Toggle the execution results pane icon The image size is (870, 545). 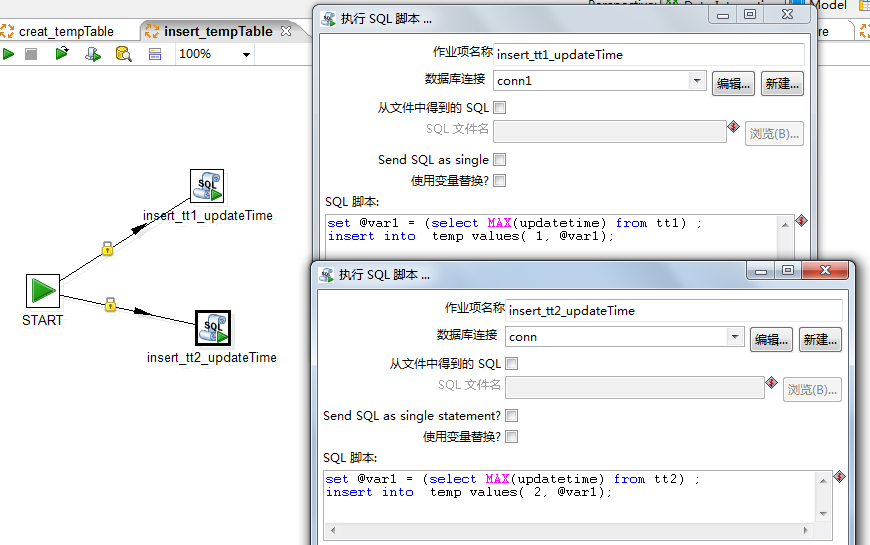pos(155,54)
